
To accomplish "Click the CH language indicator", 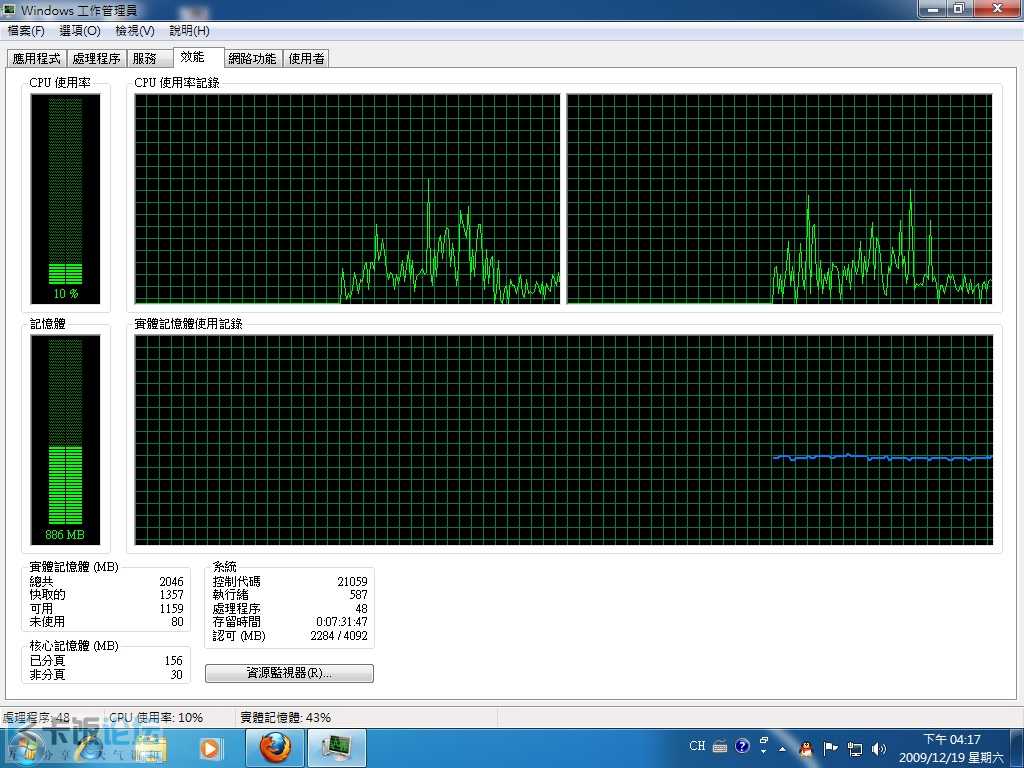I will pos(697,746).
